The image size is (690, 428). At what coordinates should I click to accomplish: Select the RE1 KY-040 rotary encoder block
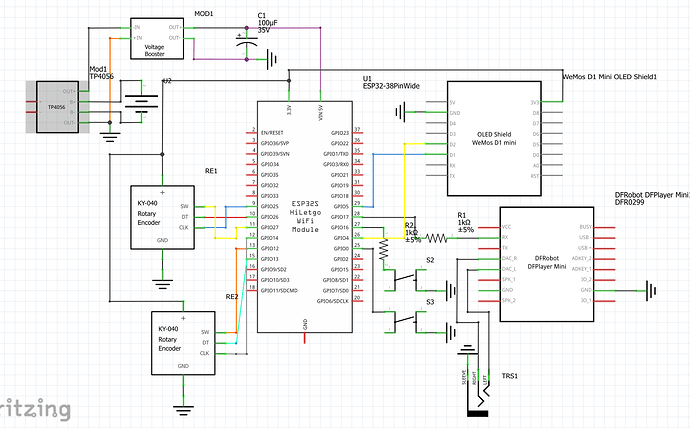click(x=162, y=217)
